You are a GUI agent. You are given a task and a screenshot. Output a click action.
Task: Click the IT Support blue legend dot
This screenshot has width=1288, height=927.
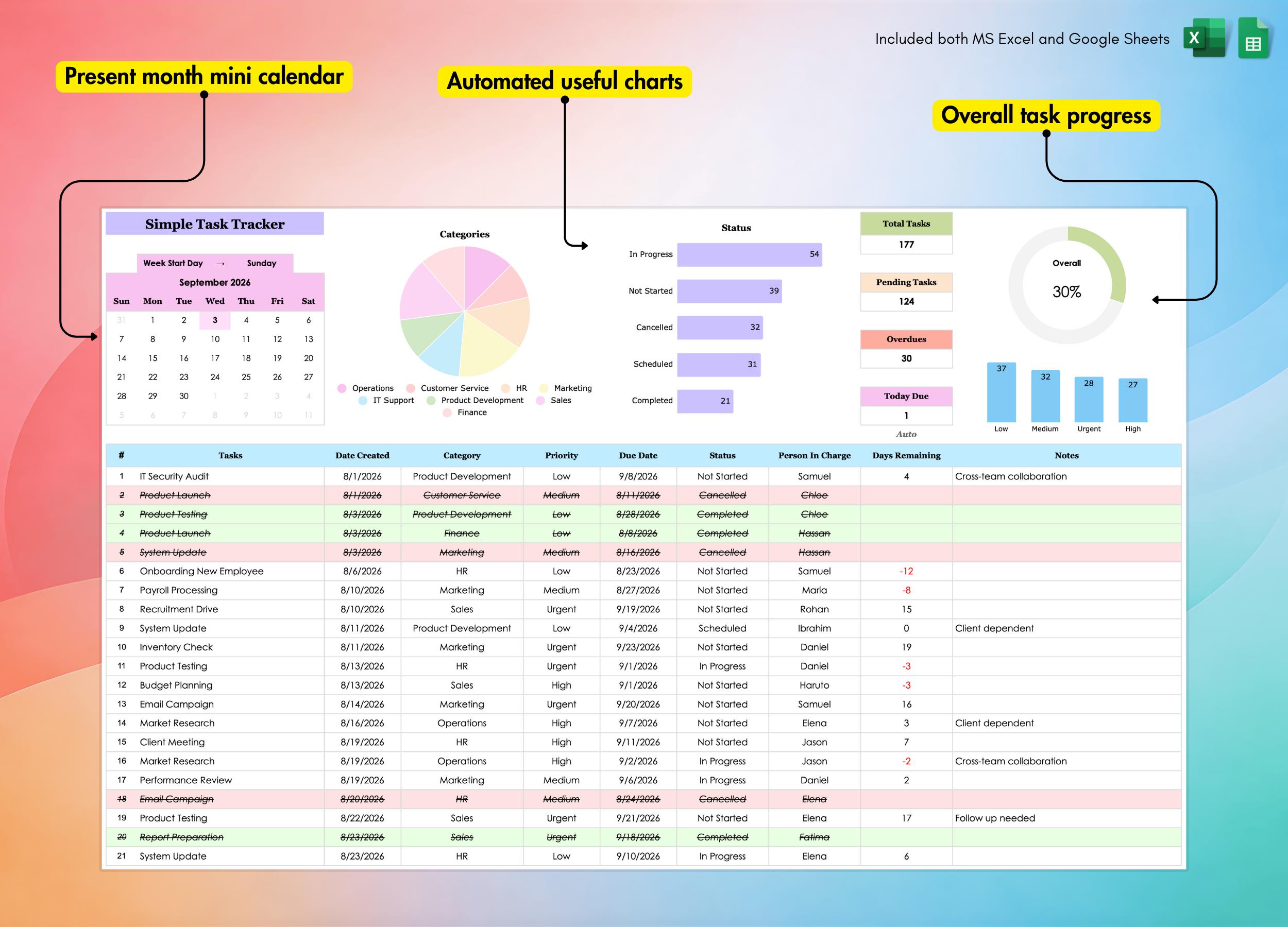click(363, 400)
